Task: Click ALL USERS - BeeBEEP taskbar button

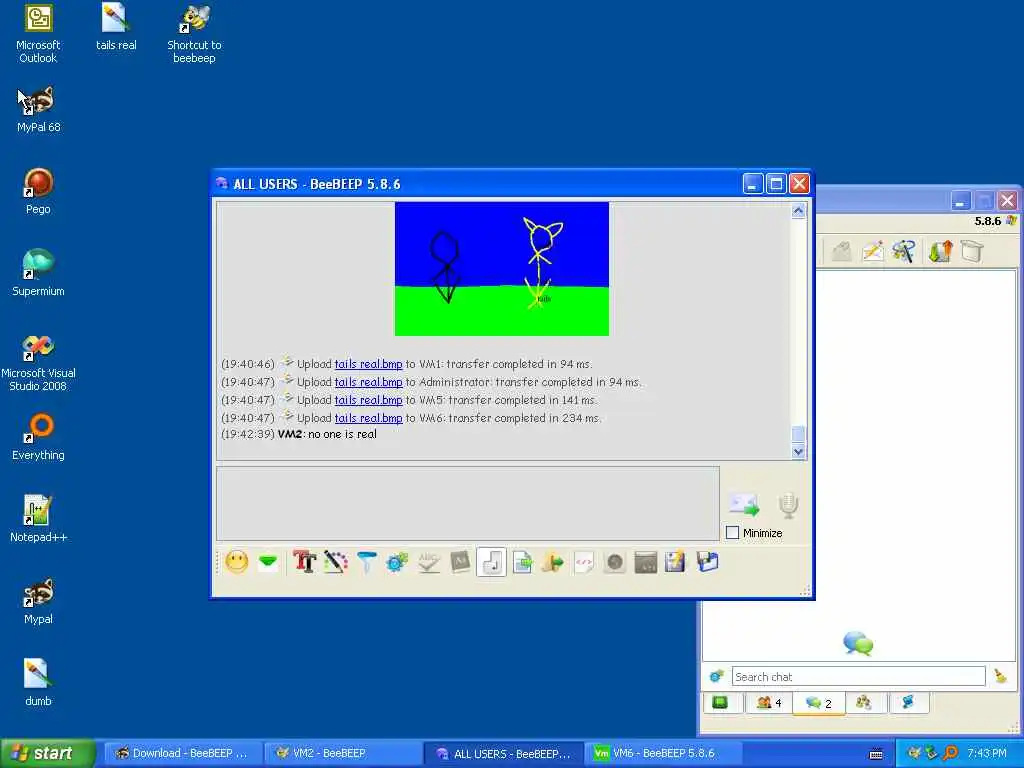Action: tap(504, 754)
